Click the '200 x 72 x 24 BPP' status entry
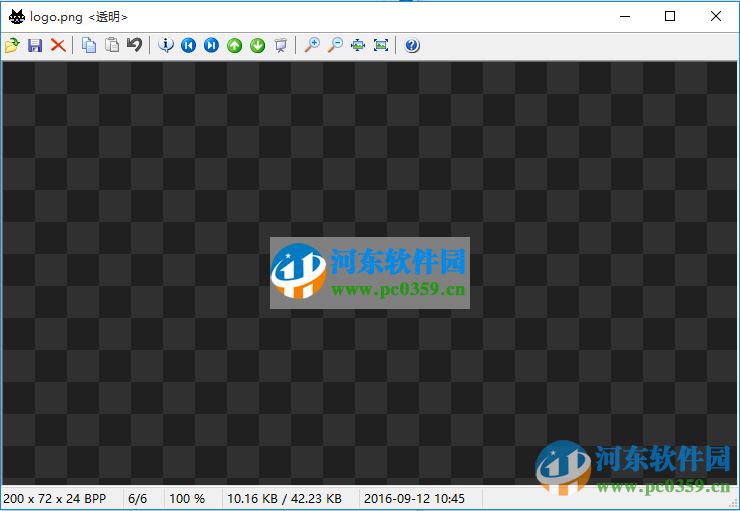Viewport: 740px width, 511px height. [55, 498]
